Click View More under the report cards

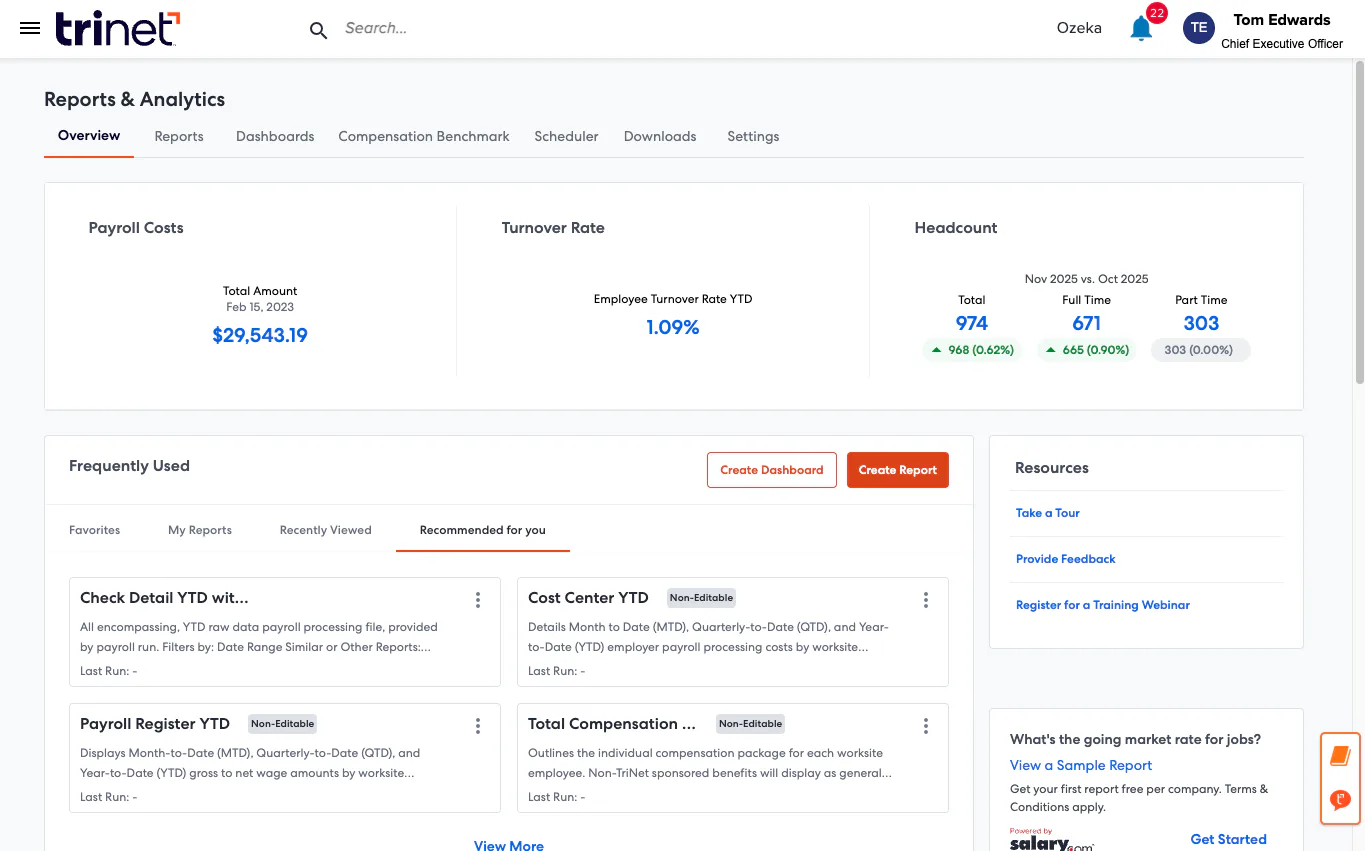[x=509, y=845]
